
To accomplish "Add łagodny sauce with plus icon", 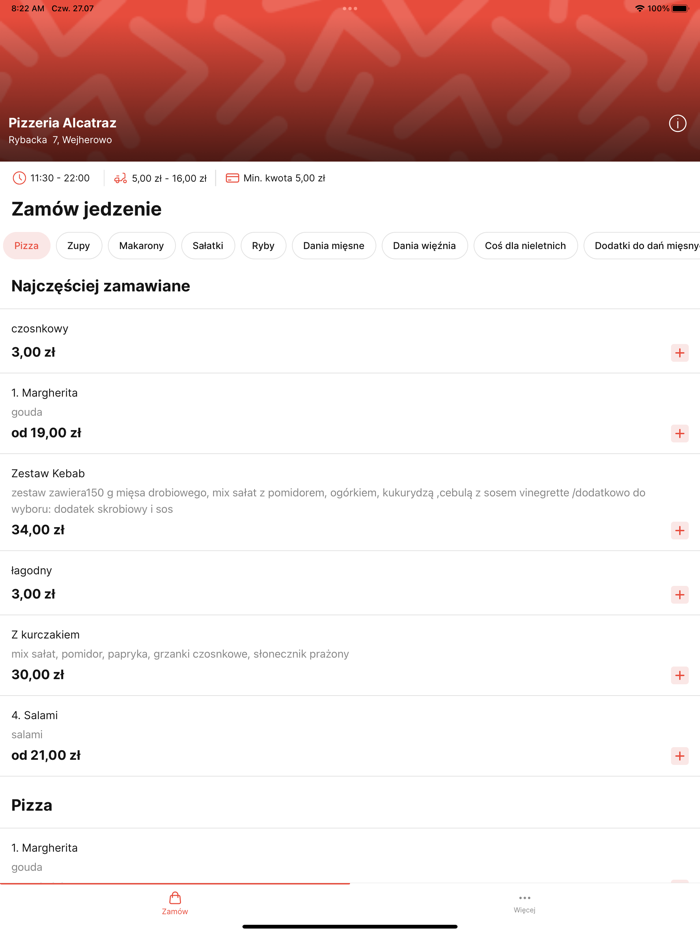I will tap(680, 594).
